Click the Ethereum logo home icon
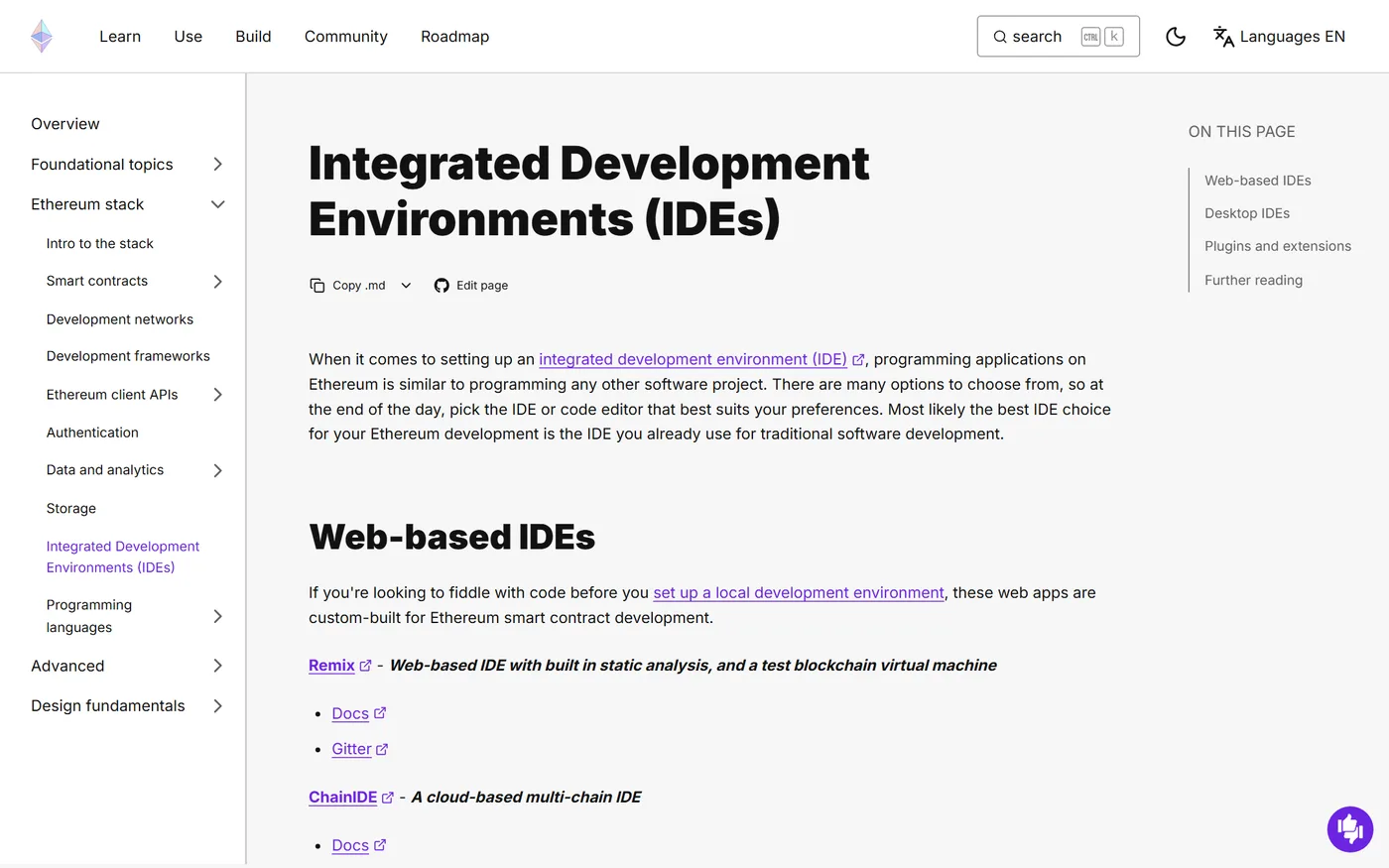The height and width of the screenshot is (868, 1389). (42, 37)
